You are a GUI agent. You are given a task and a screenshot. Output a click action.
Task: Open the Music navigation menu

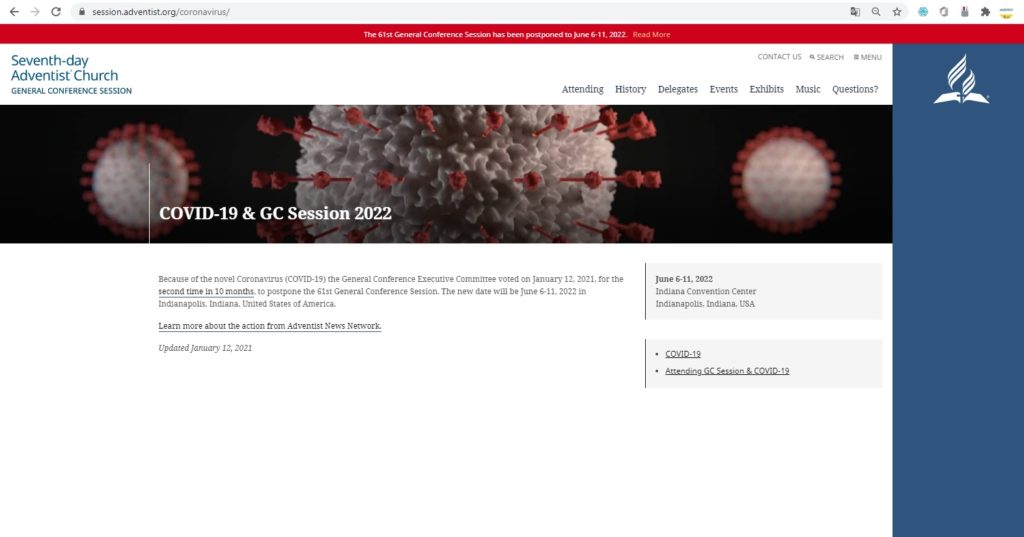(x=808, y=90)
